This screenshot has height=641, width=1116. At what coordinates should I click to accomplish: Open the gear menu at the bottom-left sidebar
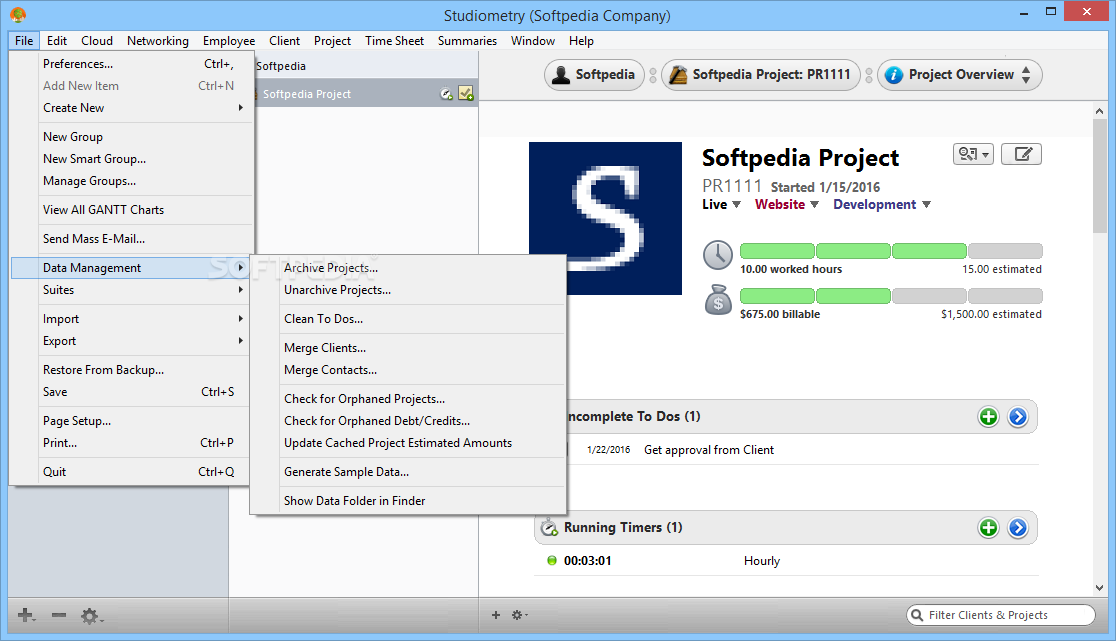click(91, 616)
